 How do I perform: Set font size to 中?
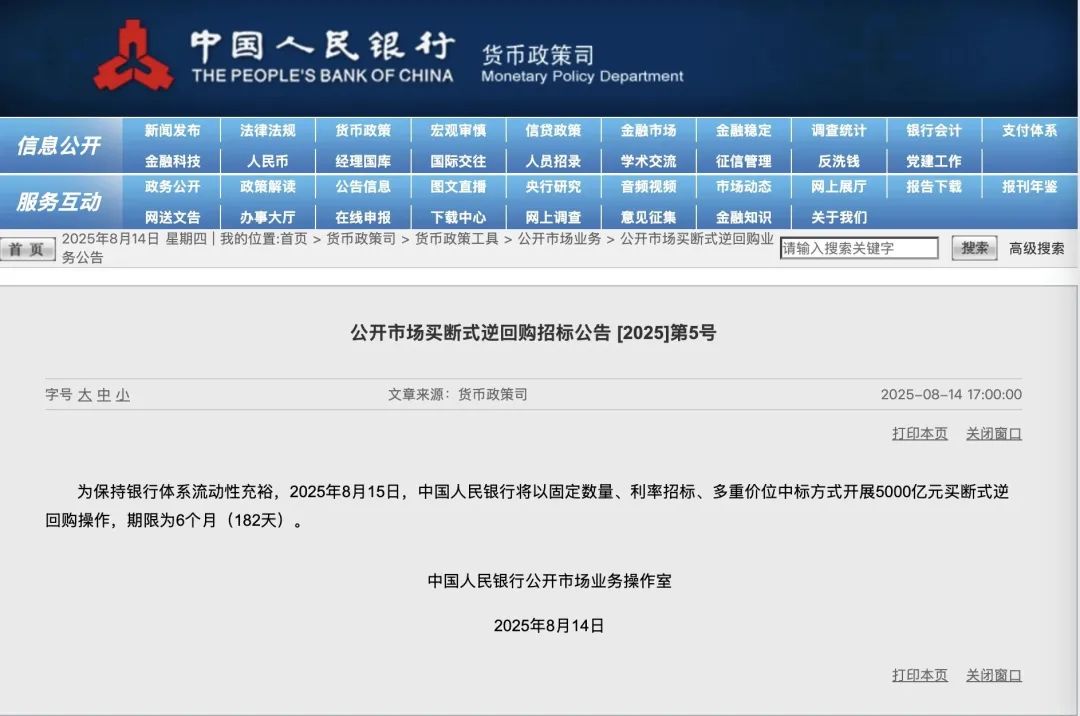pyautogui.click(x=103, y=394)
